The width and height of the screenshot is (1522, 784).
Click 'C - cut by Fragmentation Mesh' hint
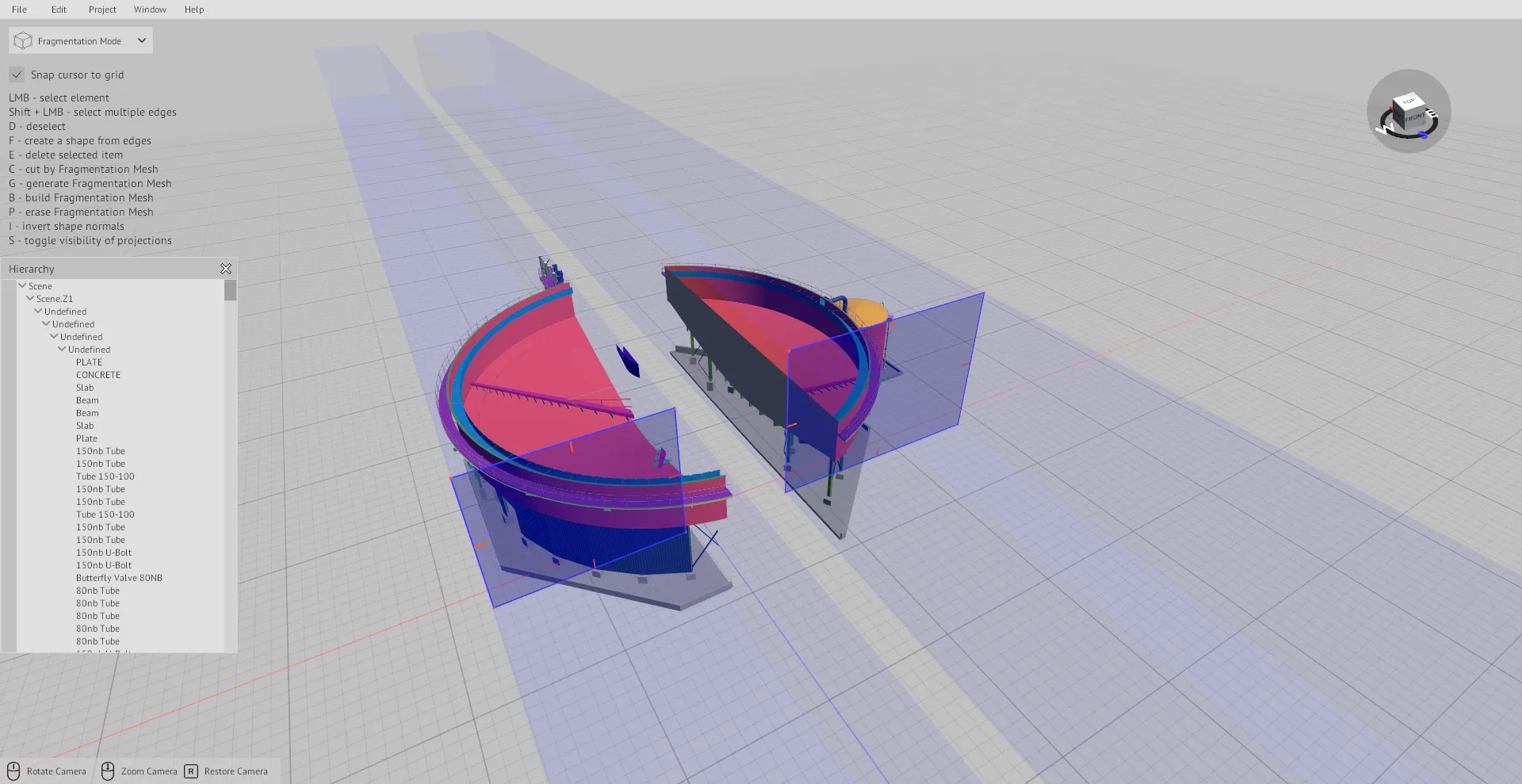[83, 169]
